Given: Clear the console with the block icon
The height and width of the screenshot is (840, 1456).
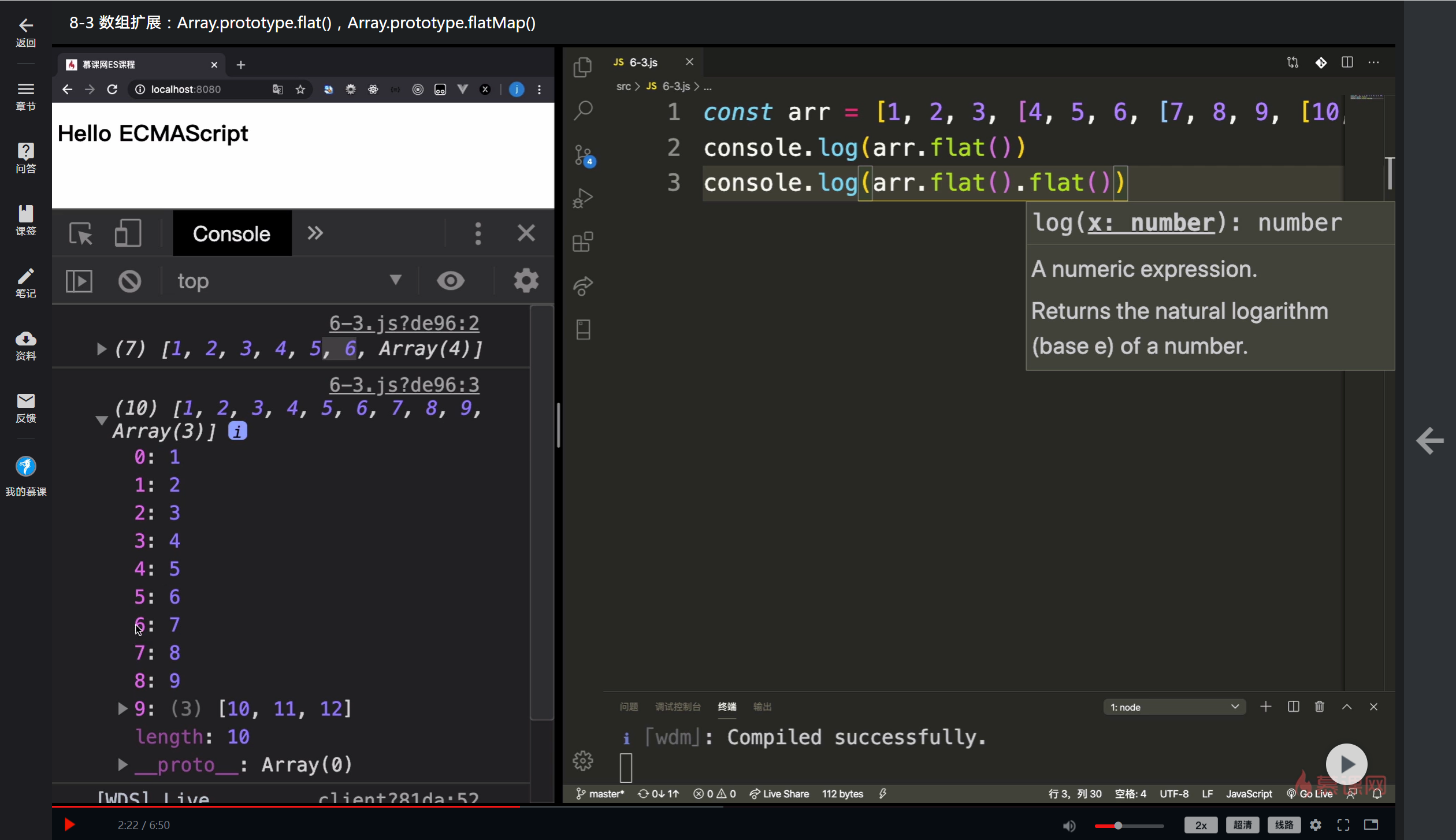Looking at the screenshot, I should [129, 281].
